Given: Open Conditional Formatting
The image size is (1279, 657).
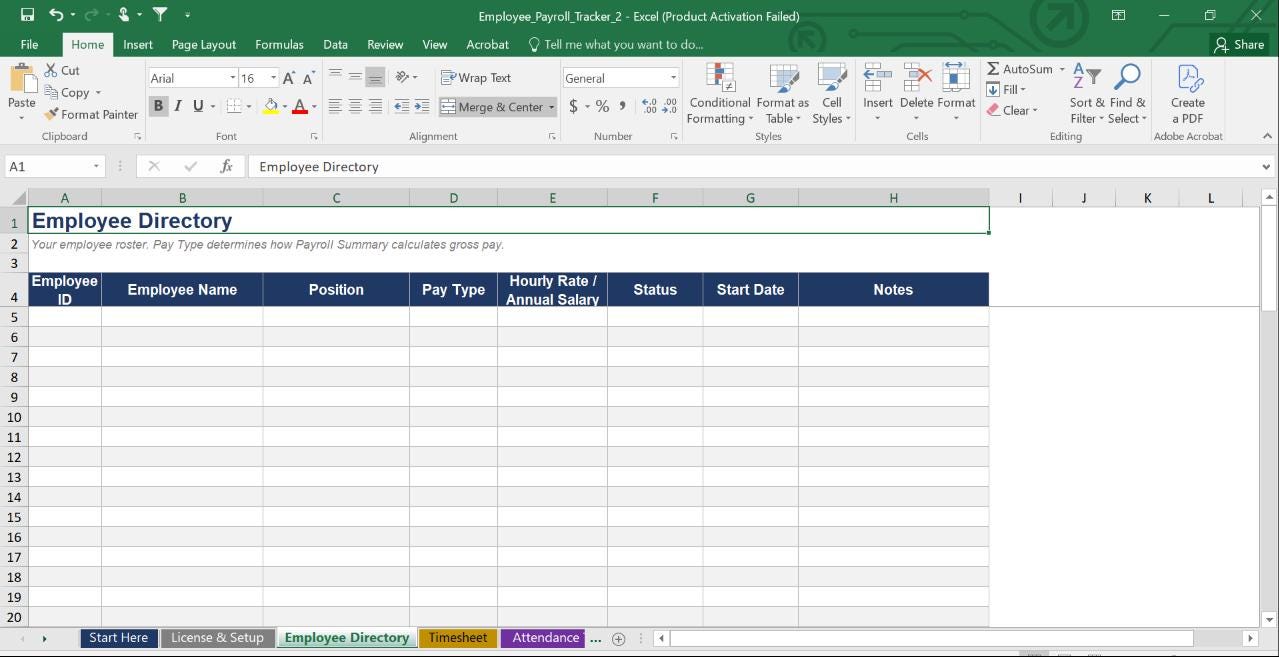Looking at the screenshot, I should click(x=720, y=94).
